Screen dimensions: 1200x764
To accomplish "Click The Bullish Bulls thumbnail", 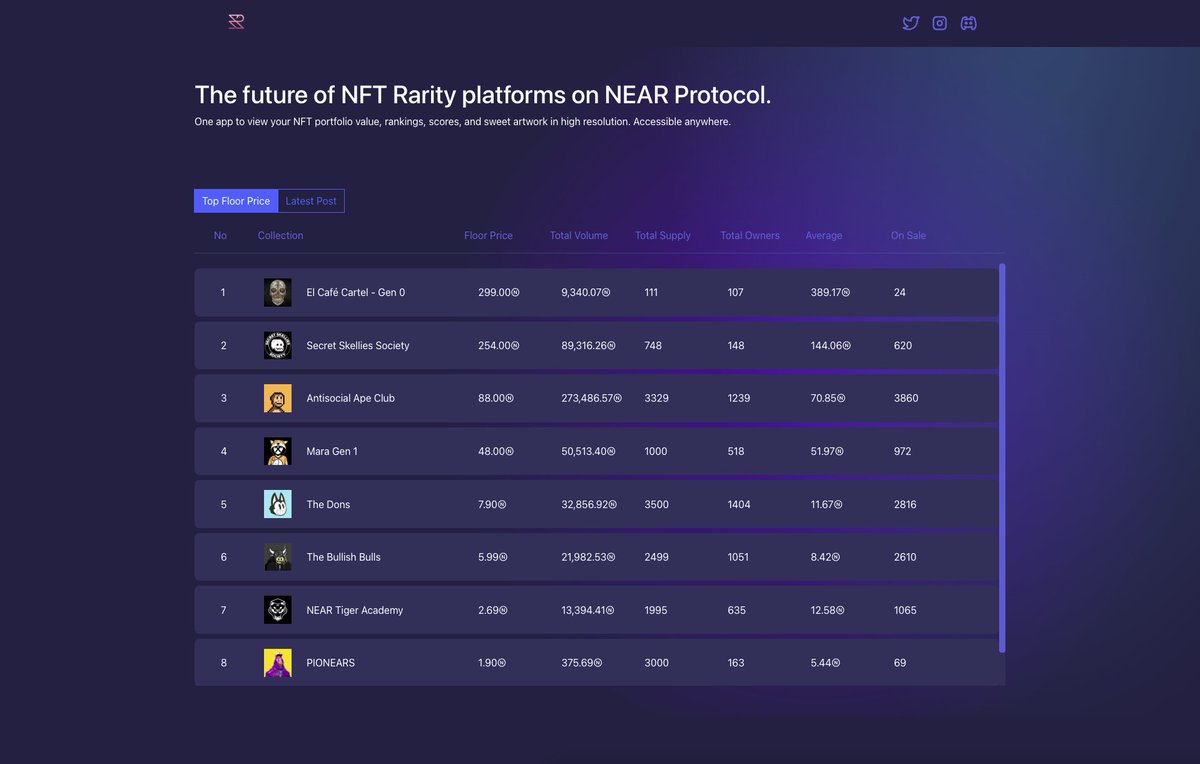I will tap(278, 557).
